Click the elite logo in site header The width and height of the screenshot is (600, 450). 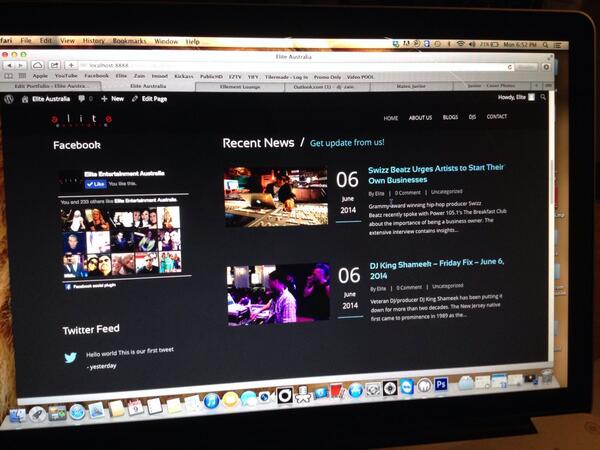pos(82,120)
